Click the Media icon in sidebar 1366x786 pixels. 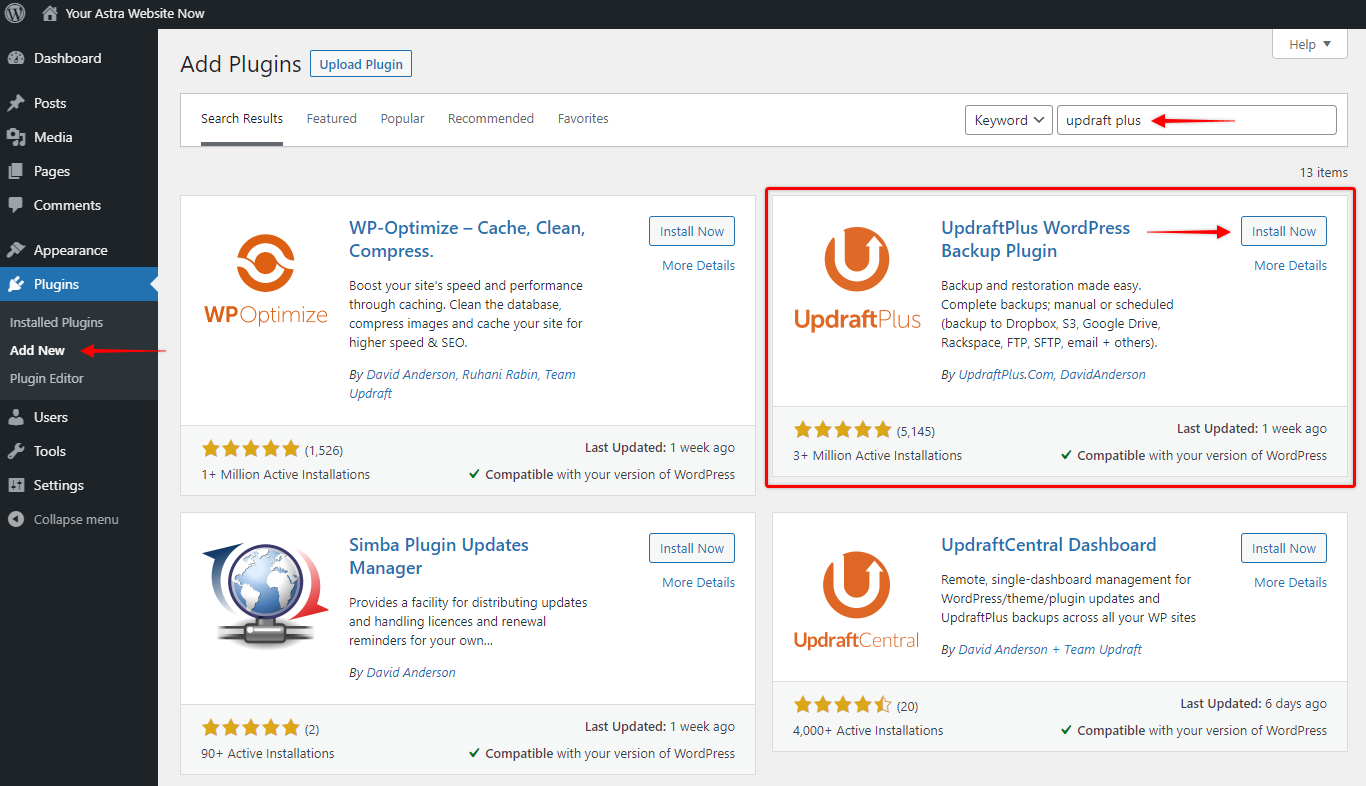[x=16, y=137]
